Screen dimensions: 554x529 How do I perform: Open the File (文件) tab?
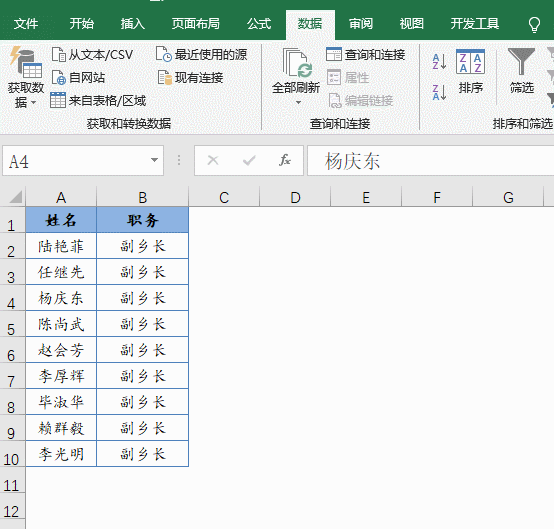pyautogui.click(x=26, y=24)
